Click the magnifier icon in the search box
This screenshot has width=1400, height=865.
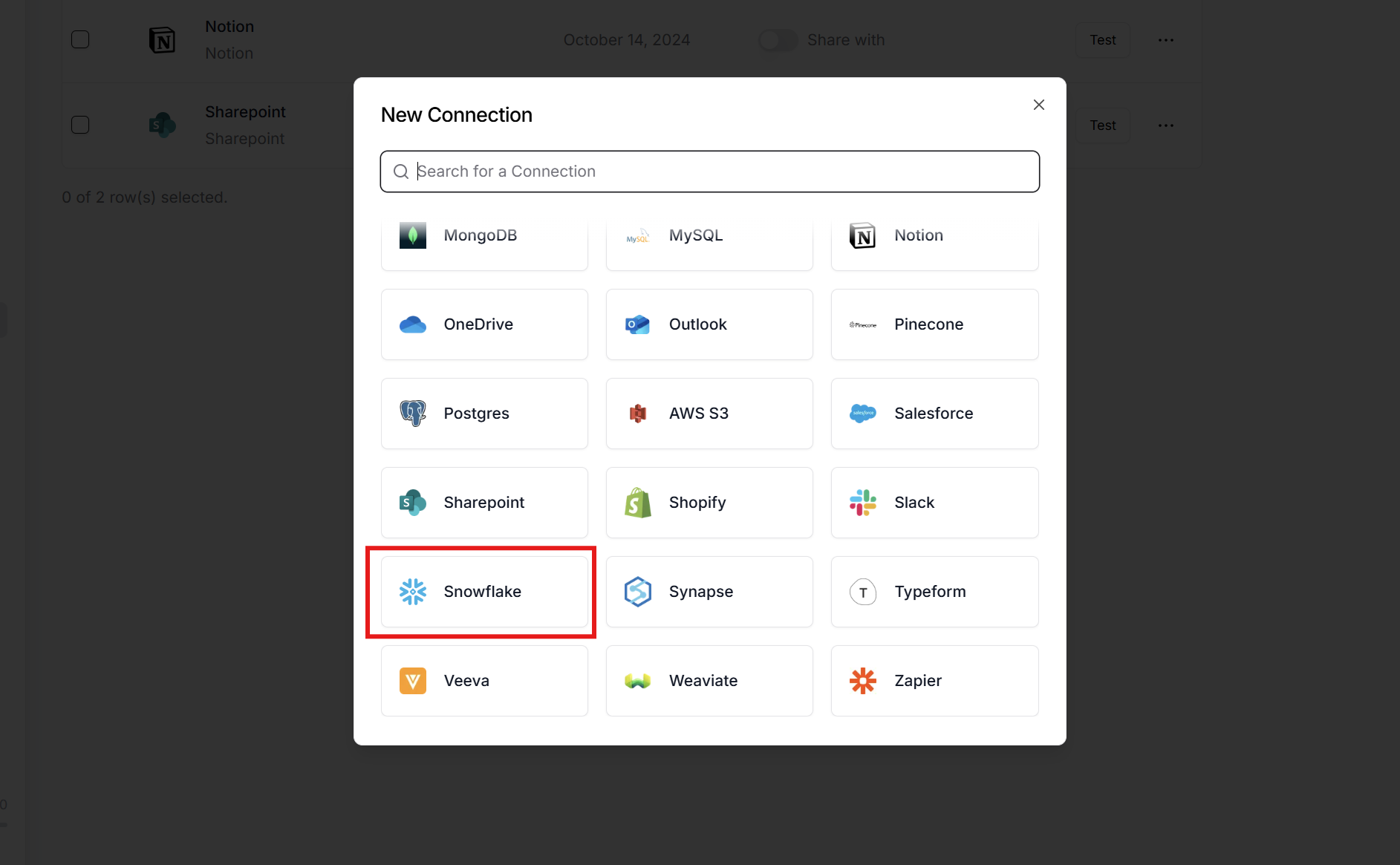[x=401, y=172]
